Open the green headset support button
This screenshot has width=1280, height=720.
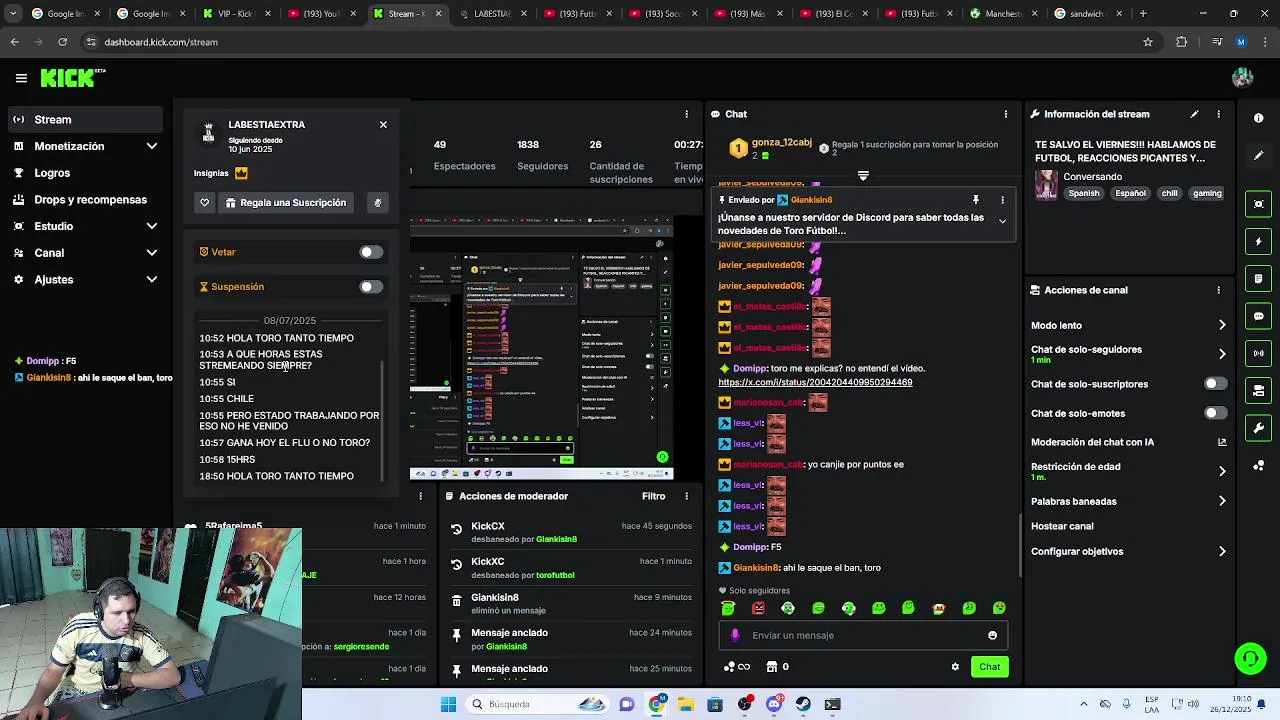pyautogui.click(x=1250, y=658)
